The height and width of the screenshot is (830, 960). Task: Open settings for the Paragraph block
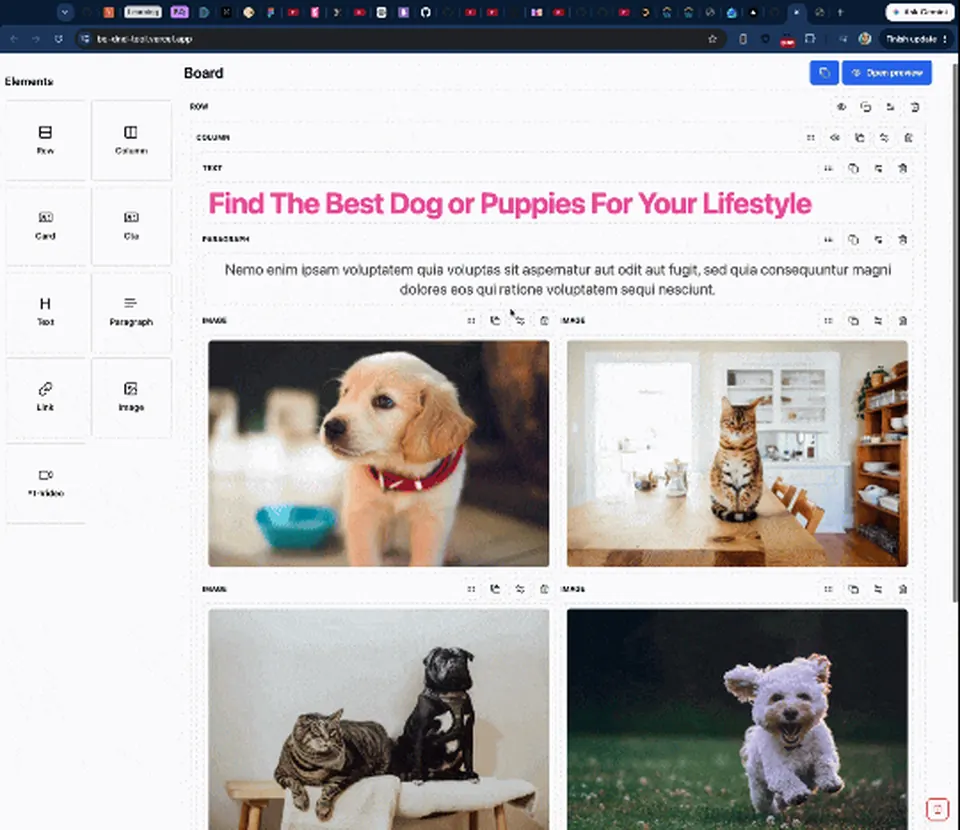click(878, 239)
